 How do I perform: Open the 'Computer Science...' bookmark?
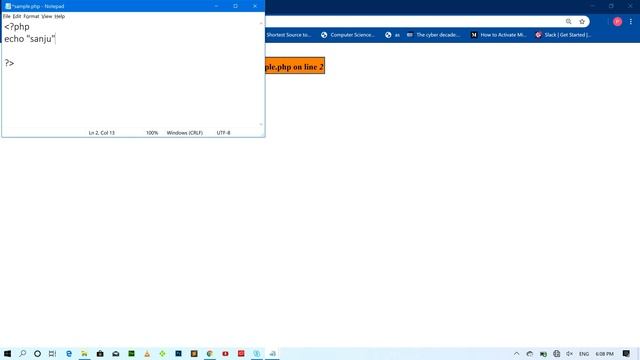point(348,35)
